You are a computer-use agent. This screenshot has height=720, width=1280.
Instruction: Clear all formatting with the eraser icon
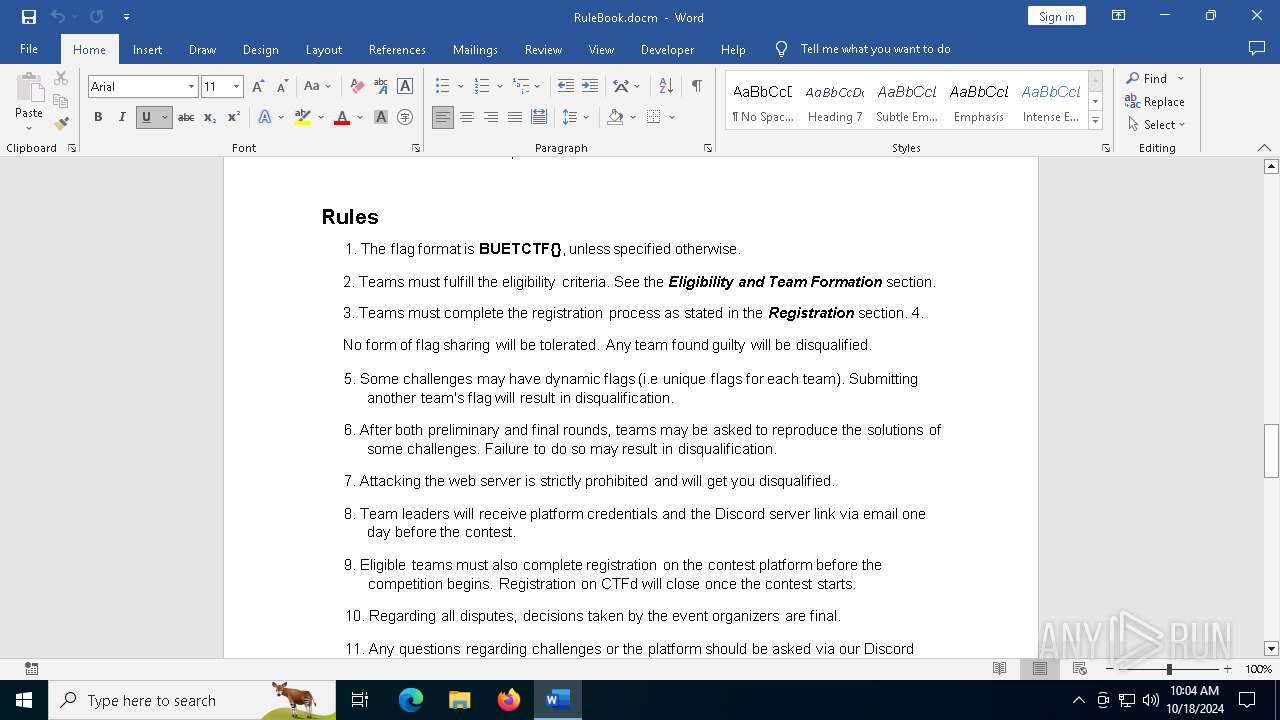[356, 87]
